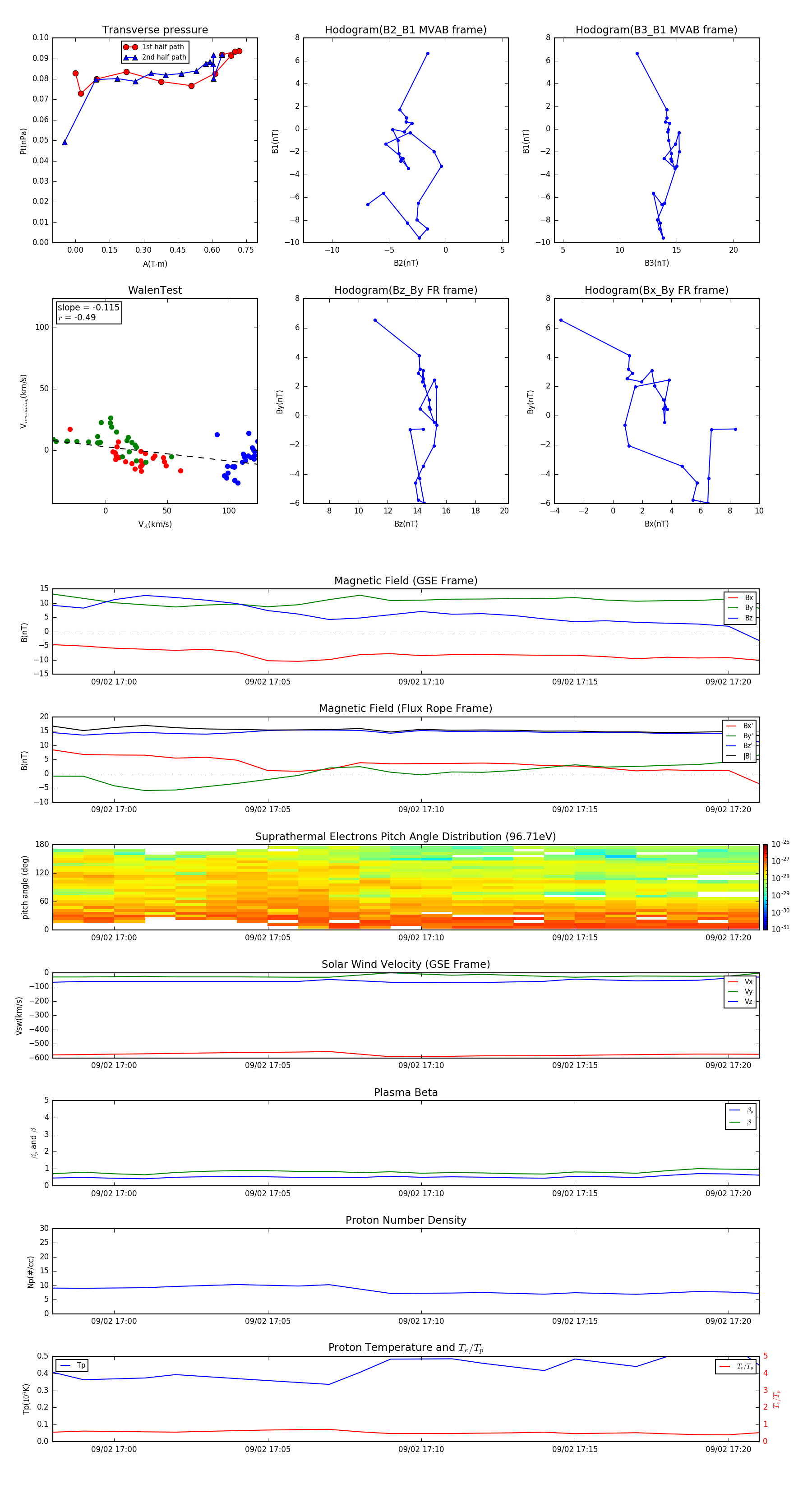Click 'Np(#/cc)' y-axis label
Screen dimensions: 812x1489
click(31, 1272)
